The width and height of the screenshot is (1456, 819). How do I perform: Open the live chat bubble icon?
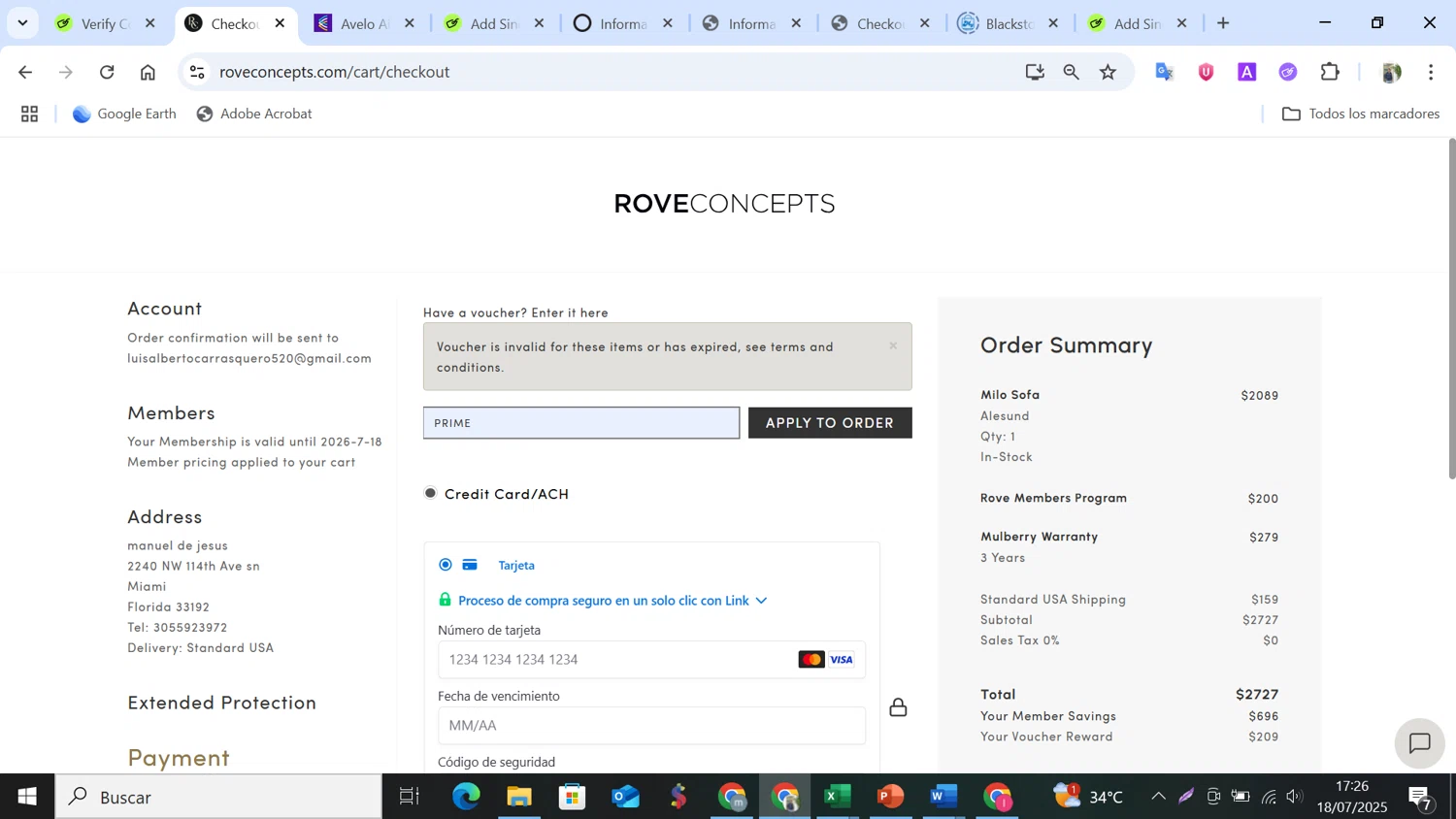pos(1420,743)
